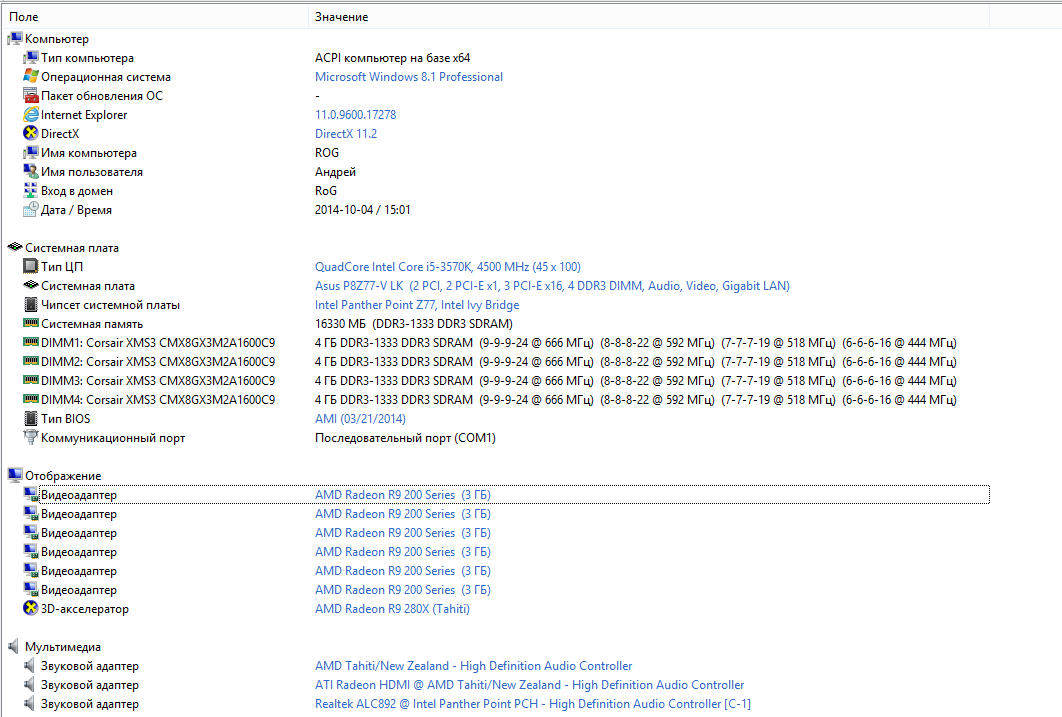Open the ATI Radeon HDMI audio controller link
This screenshot has height=717, width=1062.
click(x=529, y=685)
